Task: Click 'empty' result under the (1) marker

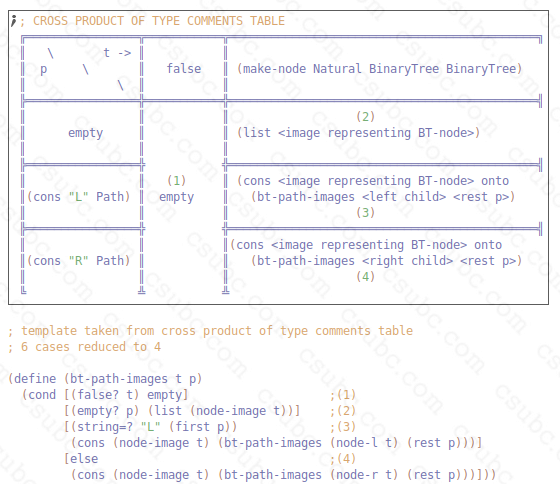Action: (176, 197)
